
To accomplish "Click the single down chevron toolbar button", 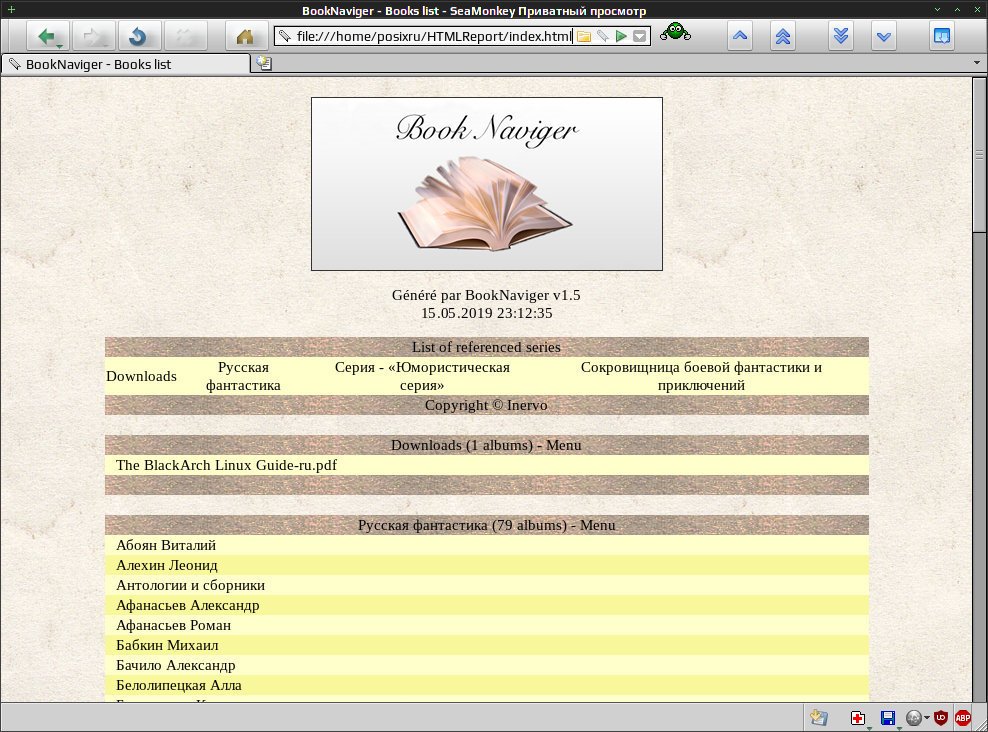I will coord(883,36).
